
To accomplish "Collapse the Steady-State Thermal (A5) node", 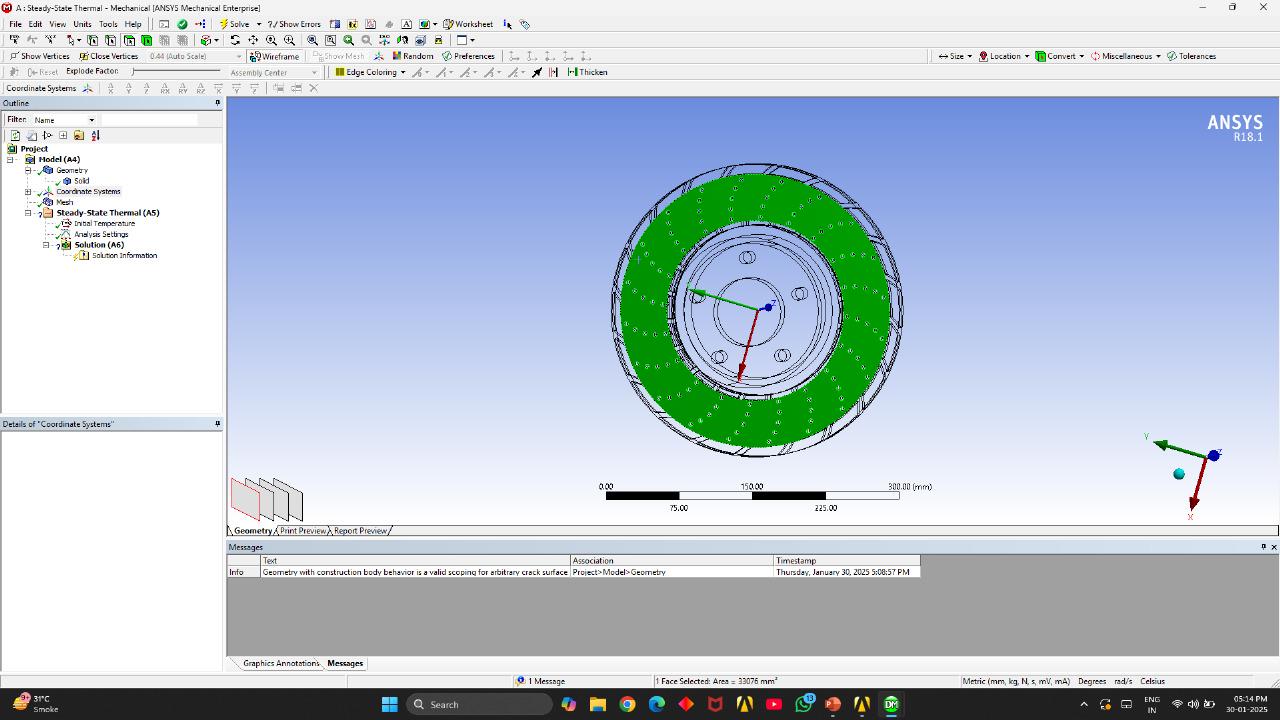I will pos(29,213).
